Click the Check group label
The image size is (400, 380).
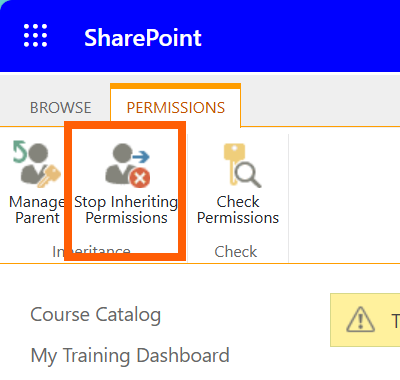236,252
